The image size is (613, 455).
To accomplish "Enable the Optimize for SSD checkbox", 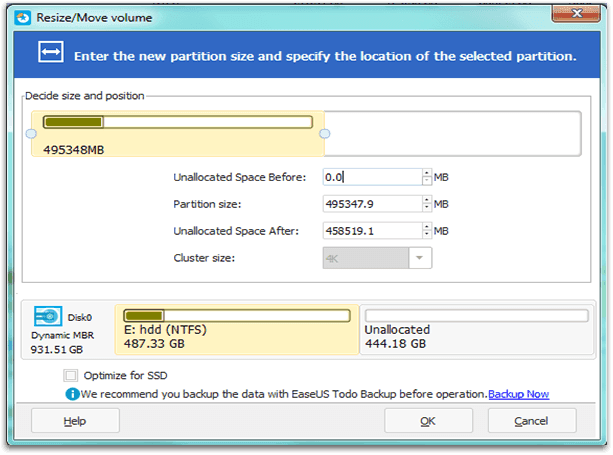I will [x=71, y=376].
